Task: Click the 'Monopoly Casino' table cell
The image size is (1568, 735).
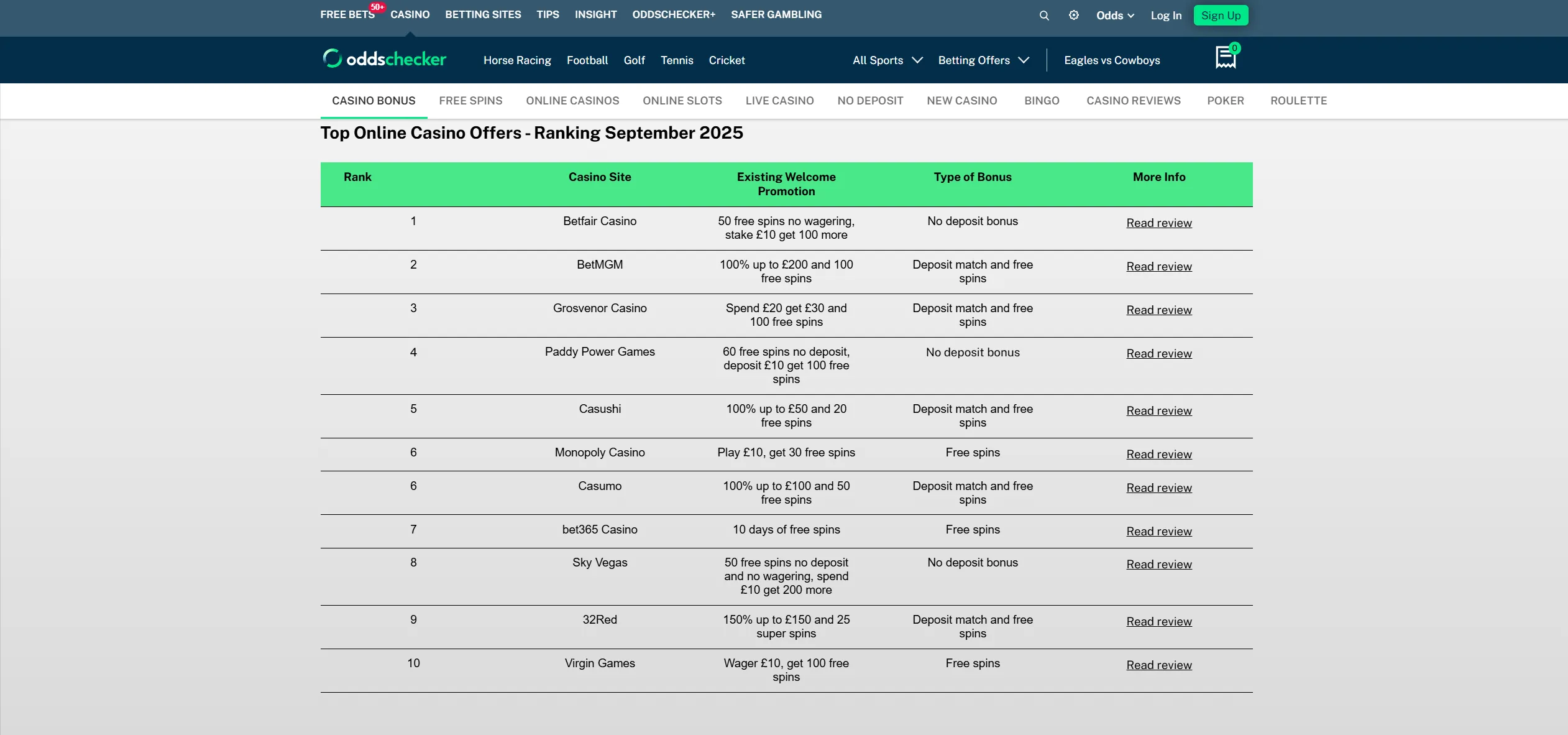Action: 600,453
